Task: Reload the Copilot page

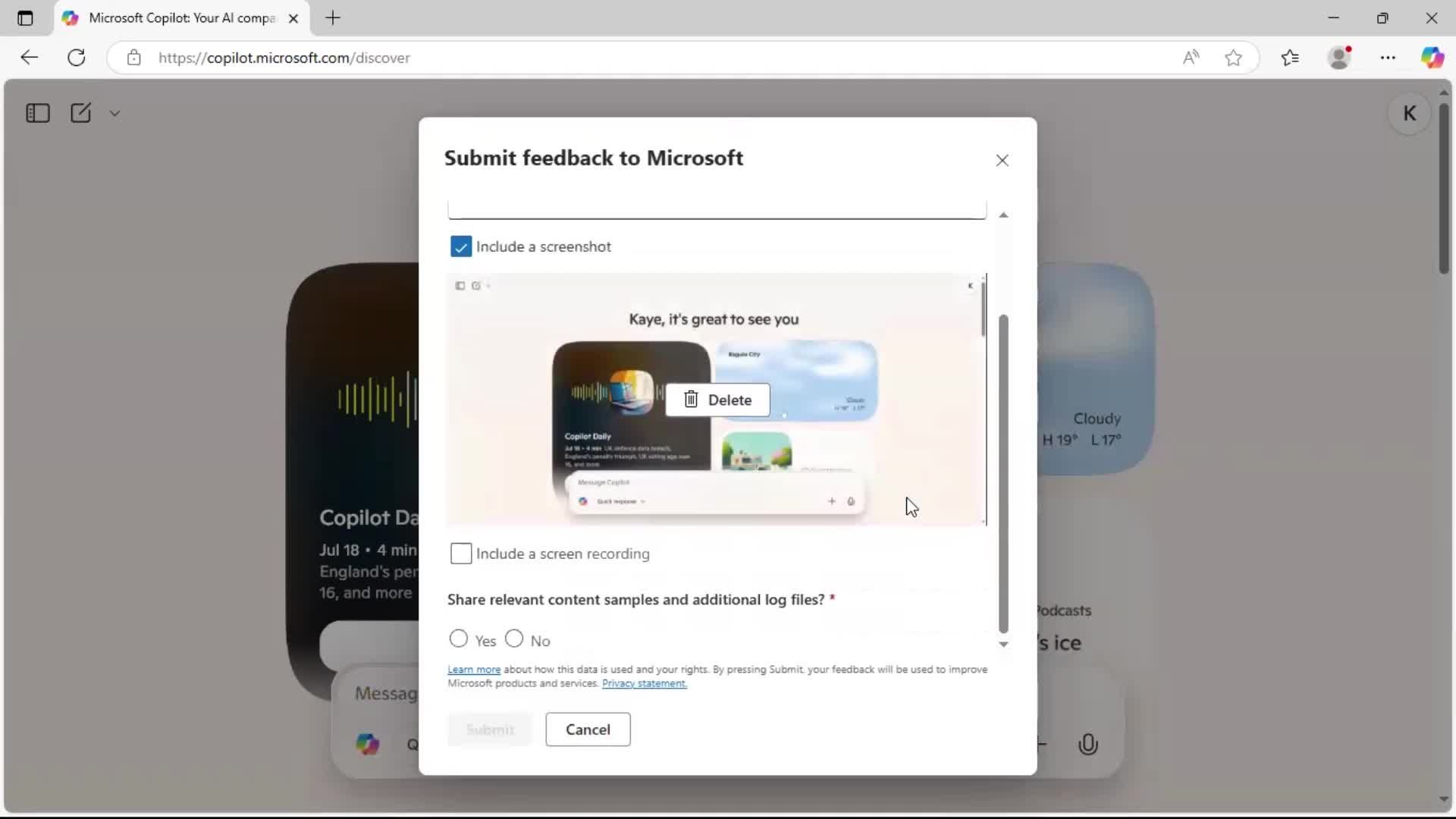Action: tap(77, 58)
